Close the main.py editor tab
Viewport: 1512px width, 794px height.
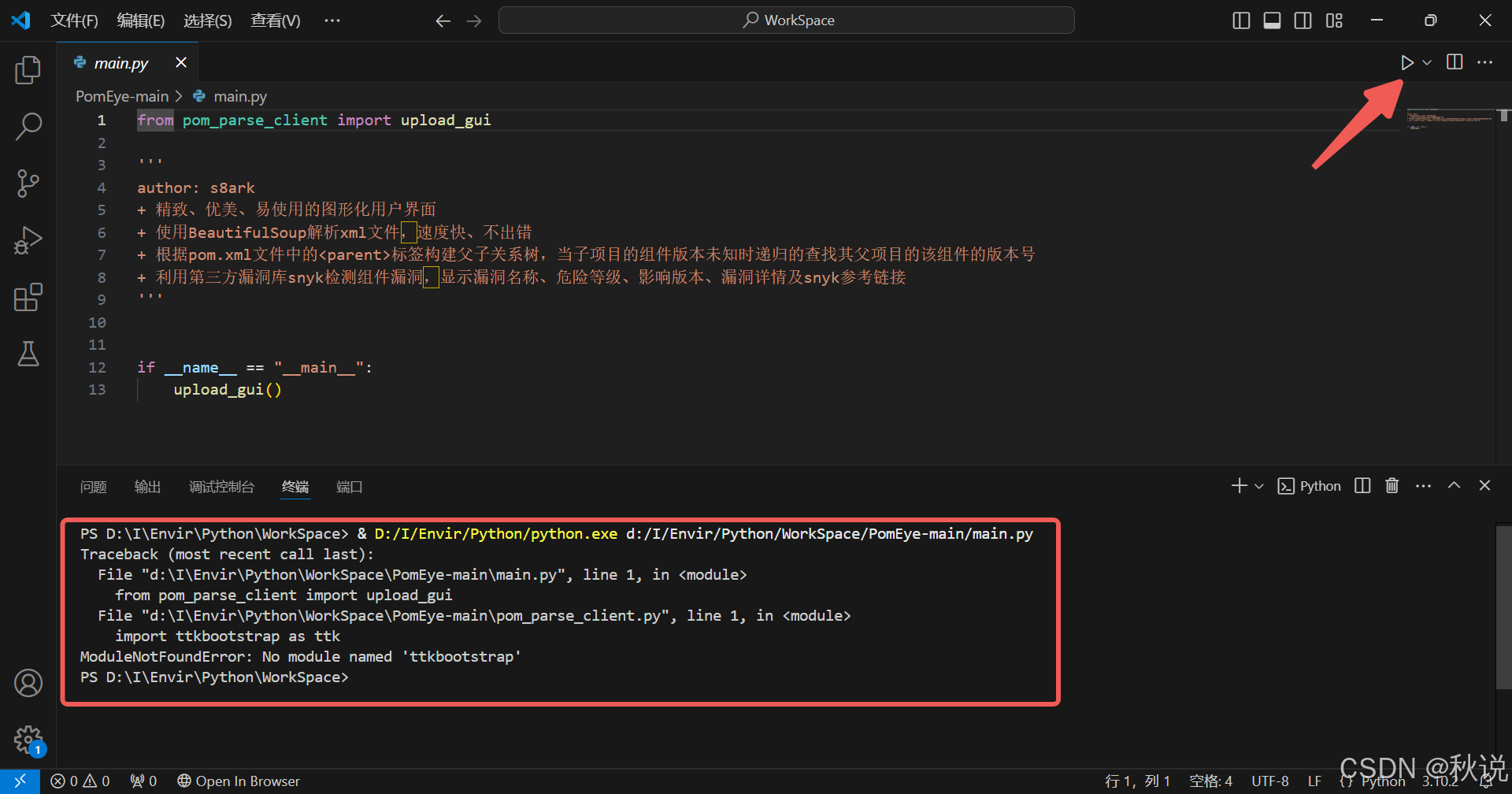[x=181, y=62]
